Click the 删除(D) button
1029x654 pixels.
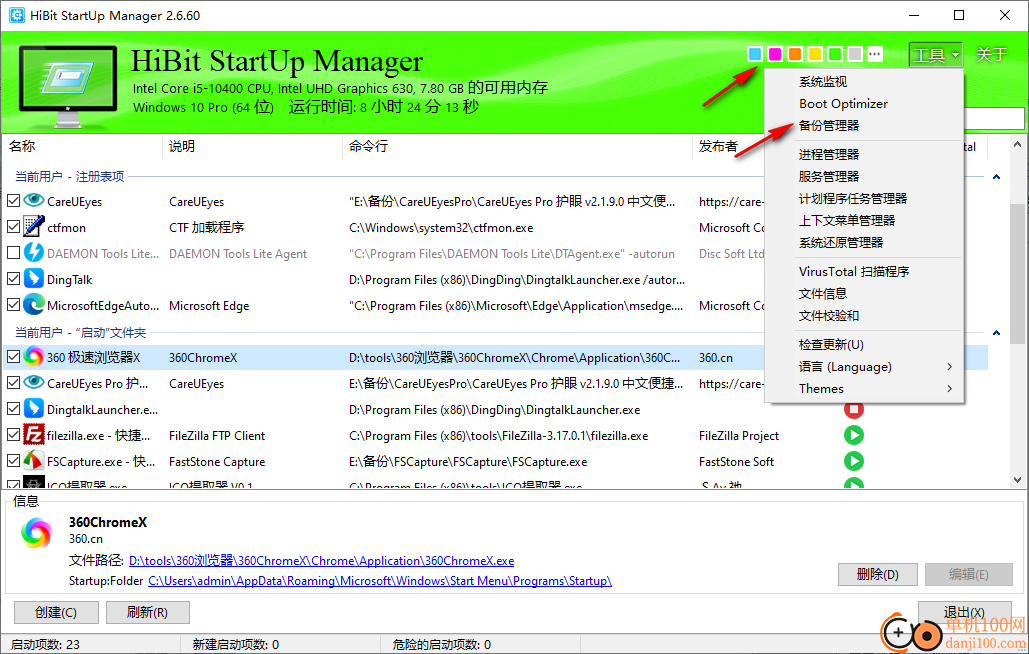[877, 575]
